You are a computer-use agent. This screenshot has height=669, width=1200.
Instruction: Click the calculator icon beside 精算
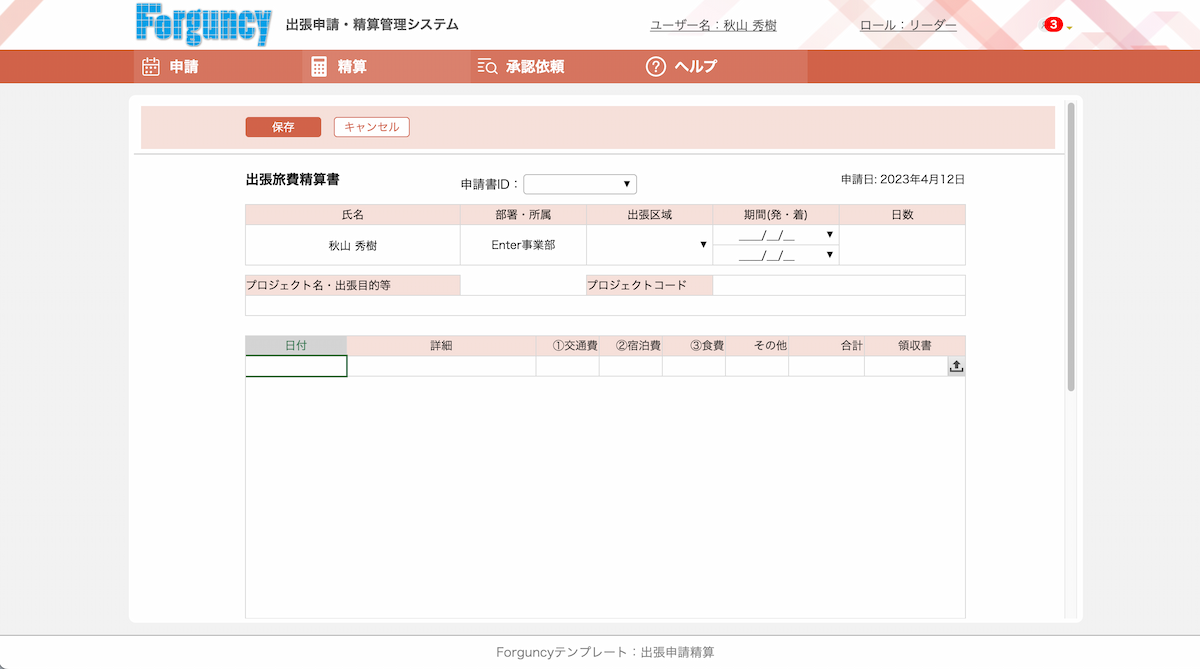click(318, 66)
